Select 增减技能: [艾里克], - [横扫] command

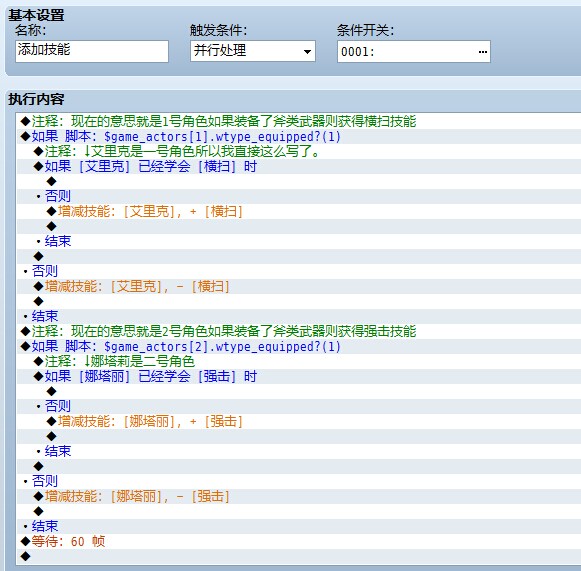click(299, 286)
